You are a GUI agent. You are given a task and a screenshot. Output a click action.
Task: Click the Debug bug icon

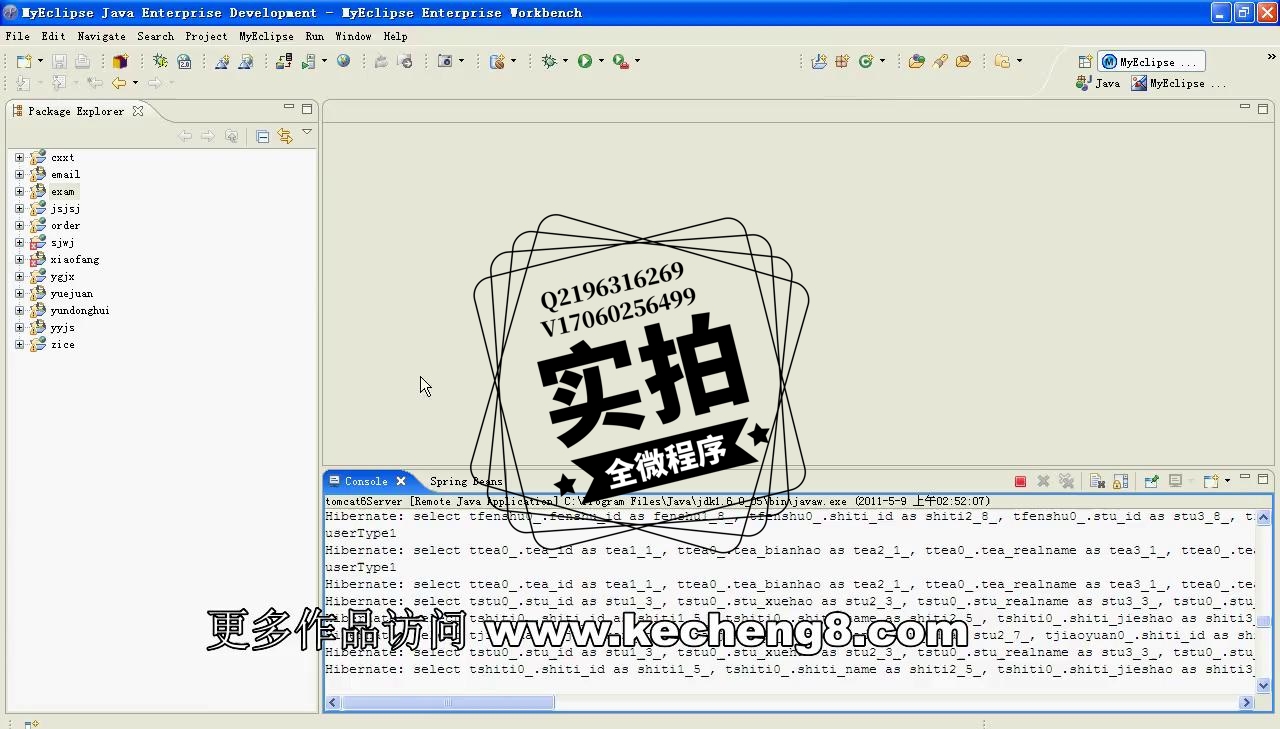point(549,61)
